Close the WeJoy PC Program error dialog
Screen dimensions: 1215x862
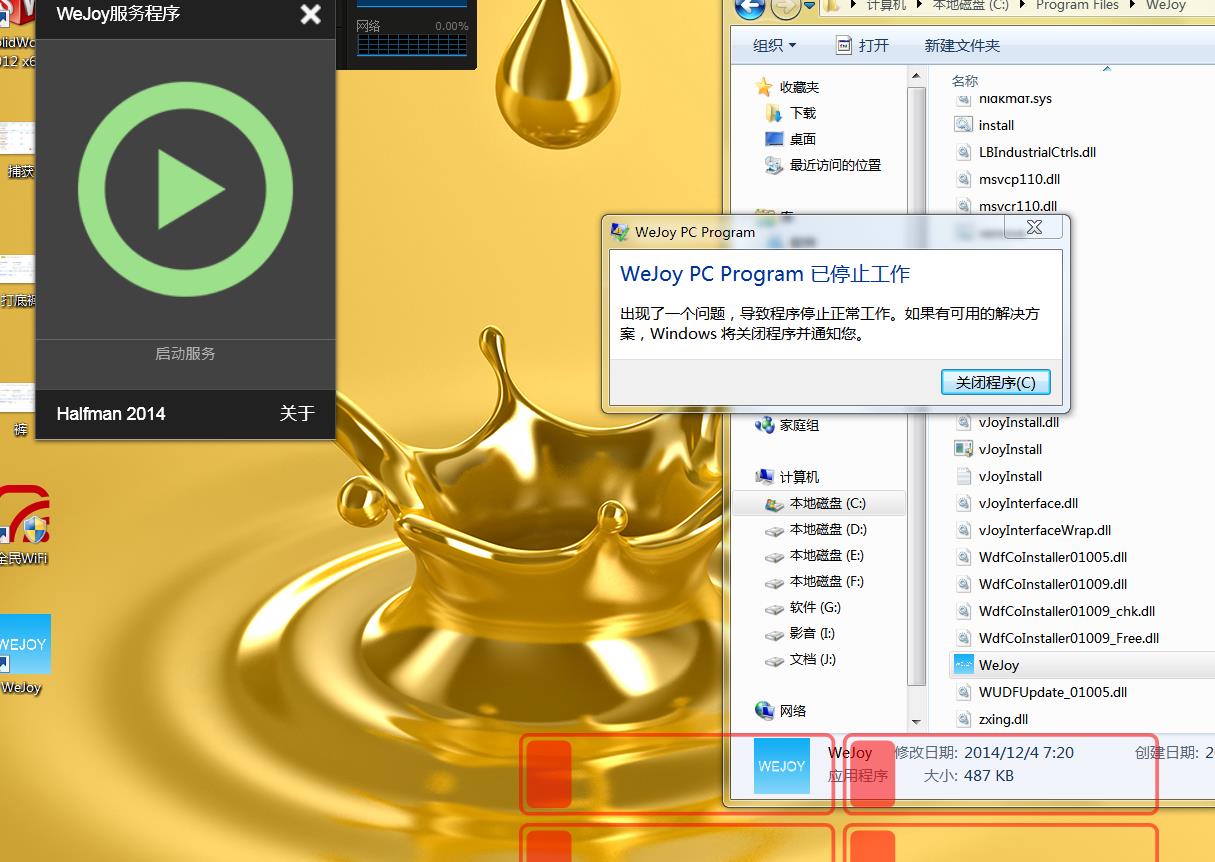point(1035,228)
